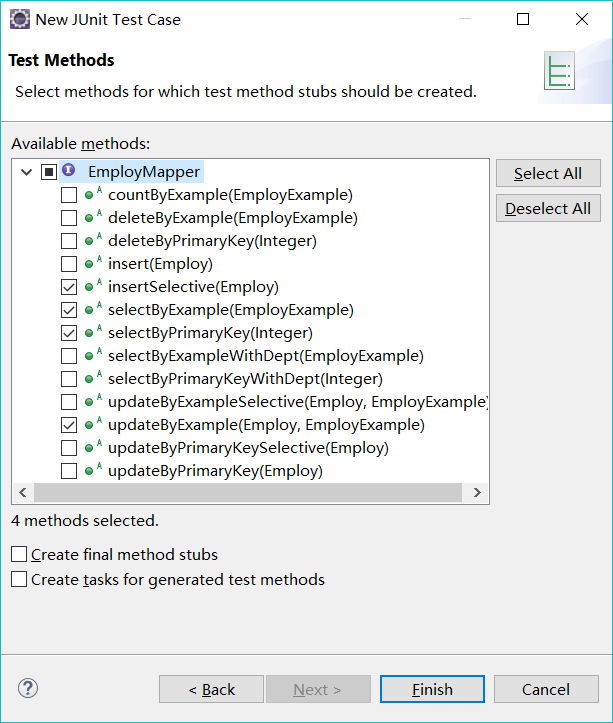Screen dimensions: 613x723
Task: Click the horizontal scrollbar right arrow
Action: [x=477, y=492]
